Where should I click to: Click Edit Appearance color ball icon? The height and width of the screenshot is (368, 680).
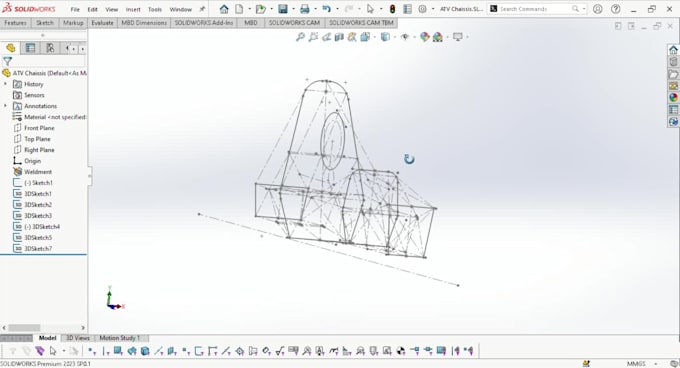click(425, 37)
